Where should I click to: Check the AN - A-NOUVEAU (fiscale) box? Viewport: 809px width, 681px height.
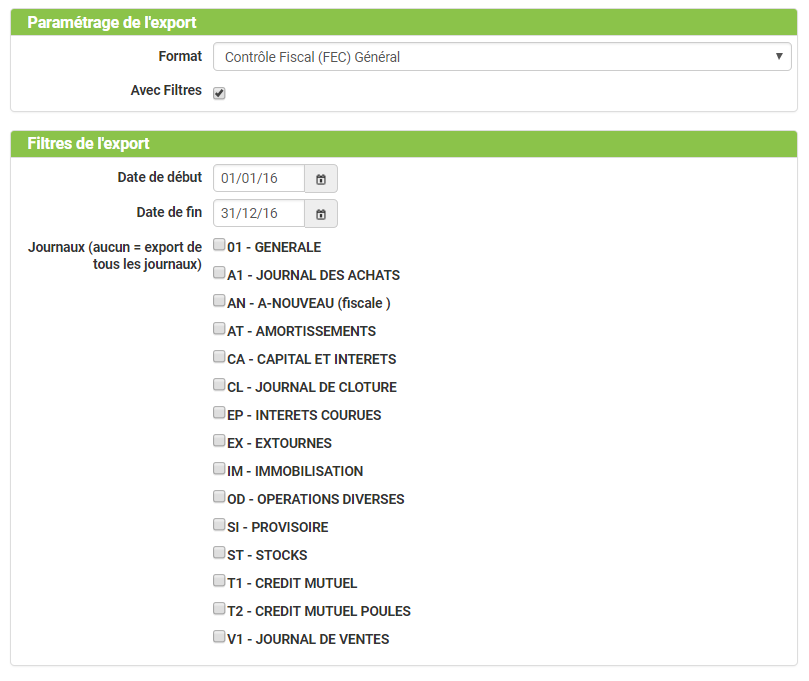click(219, 300)
